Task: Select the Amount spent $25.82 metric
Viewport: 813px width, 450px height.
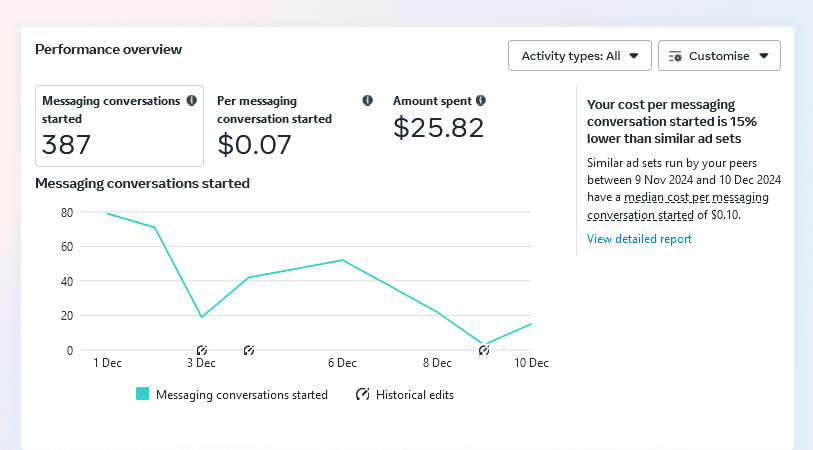Action: (x=439, y=118)
